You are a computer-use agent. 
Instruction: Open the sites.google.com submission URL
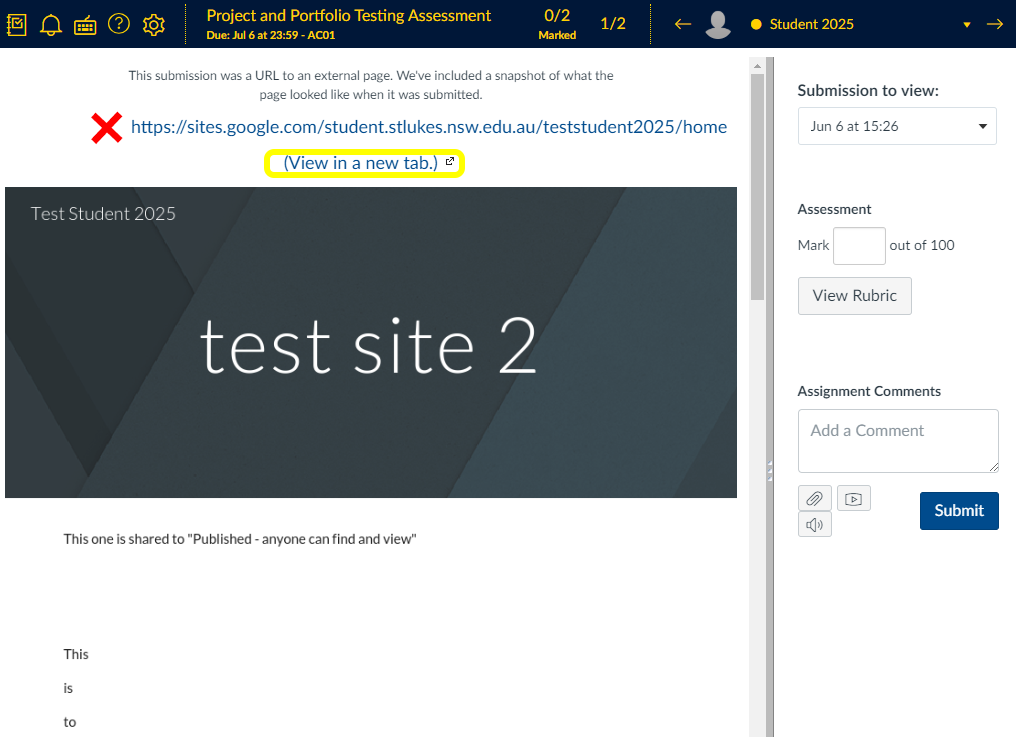[428, 127]
